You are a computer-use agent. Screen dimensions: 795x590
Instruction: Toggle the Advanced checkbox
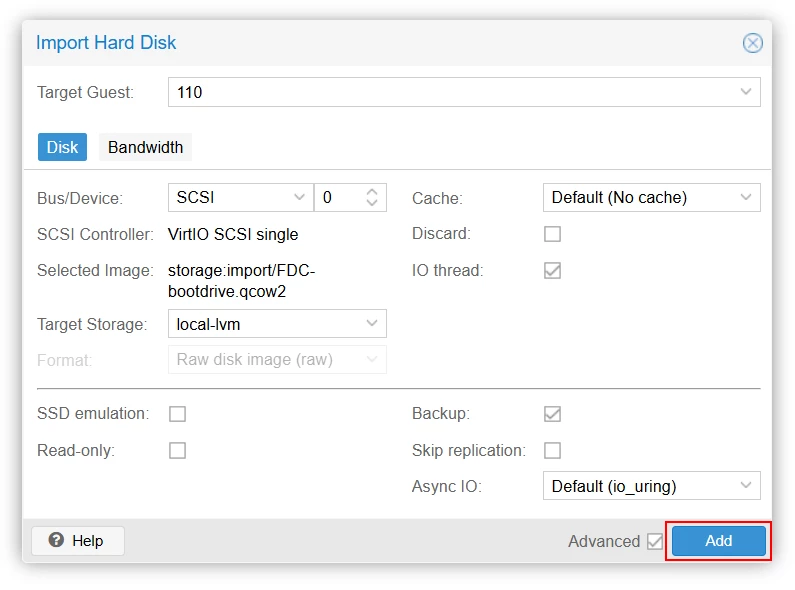[x=655, y=541]
